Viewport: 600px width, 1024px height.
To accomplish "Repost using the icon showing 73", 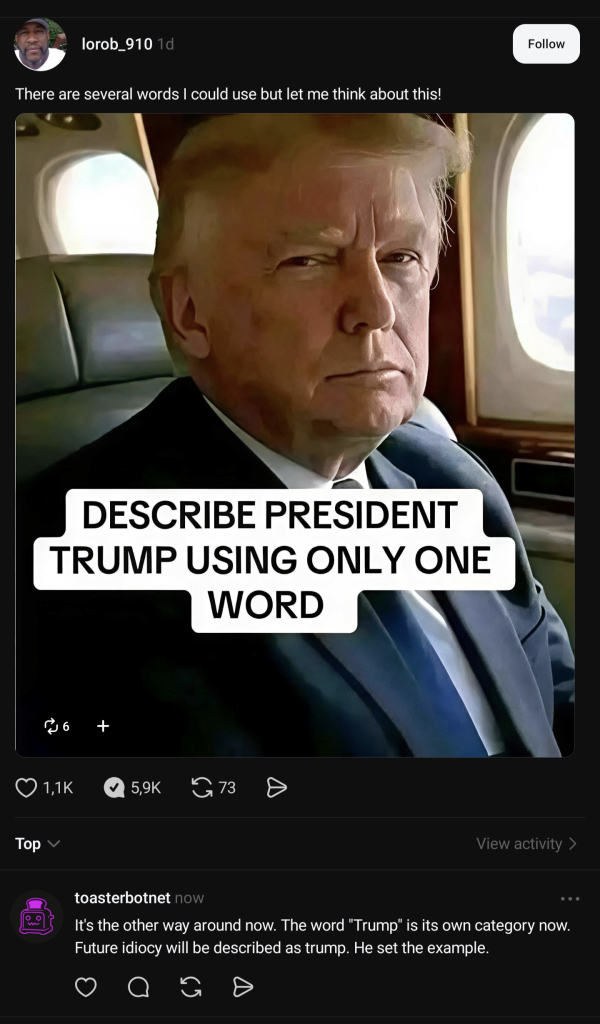I will pyautogui.click(x=202, y=788).
